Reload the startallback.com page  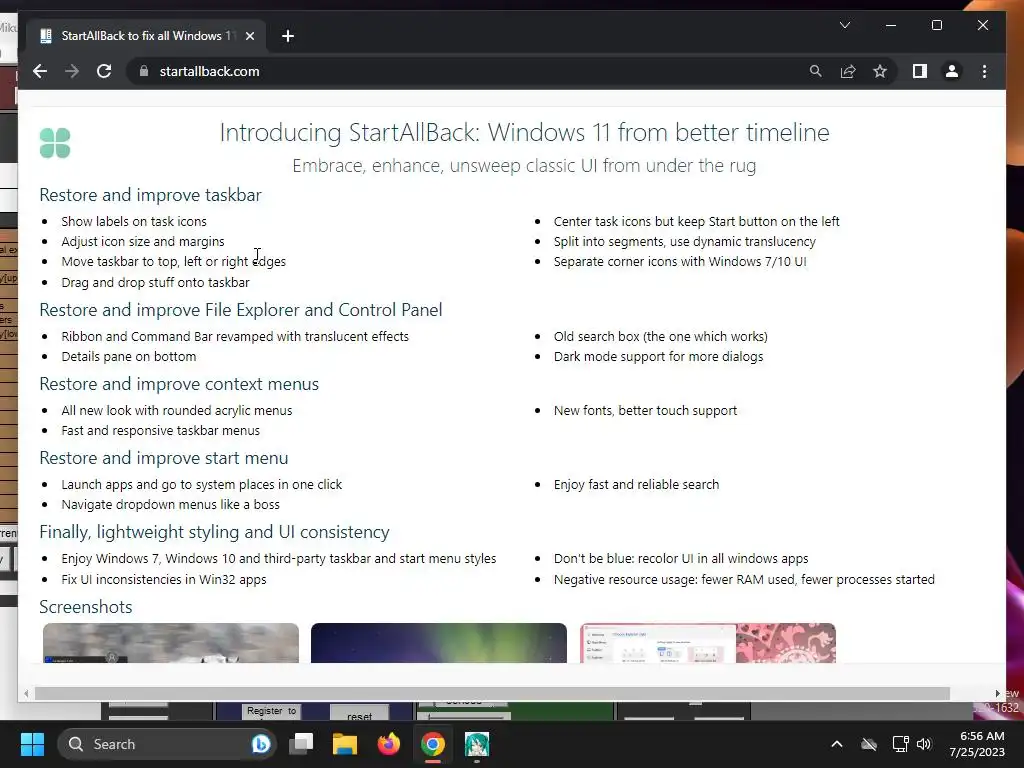pyautogui.click(x=104, y=71)
